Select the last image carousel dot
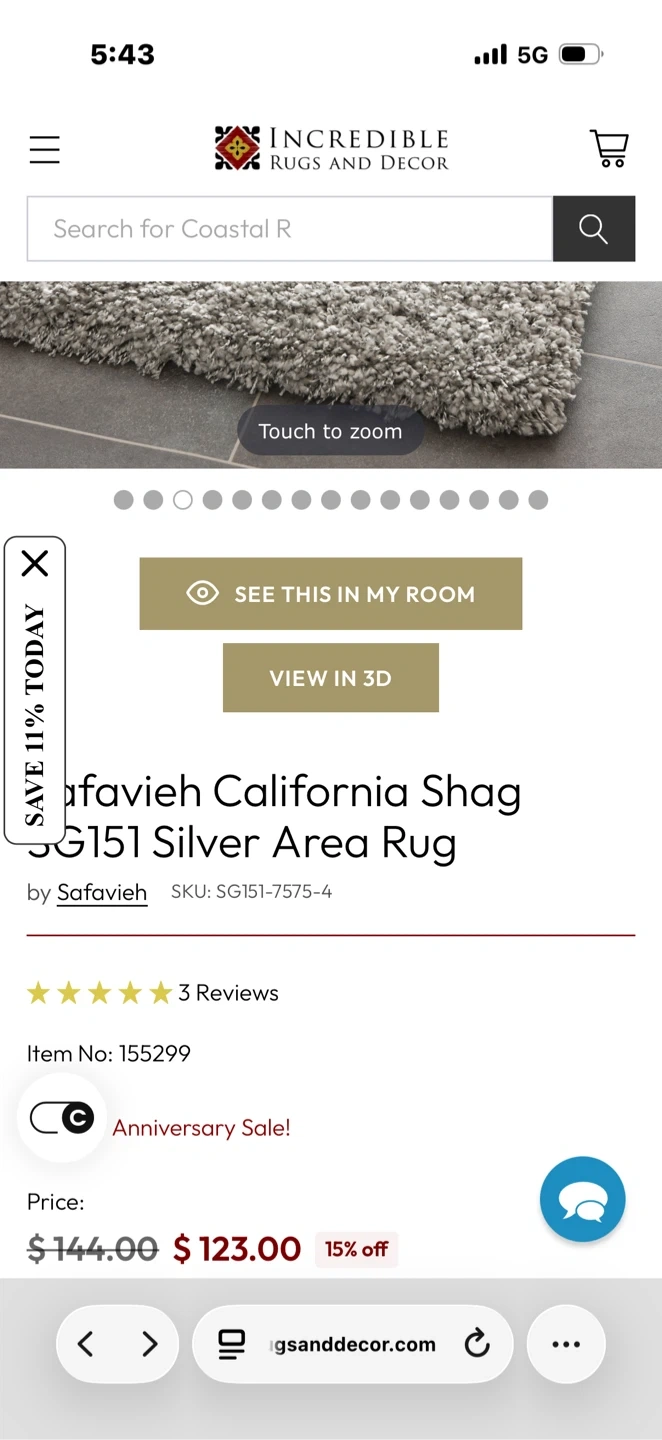The height and width of the screenshot is (1440, 662). pos(538,500)
